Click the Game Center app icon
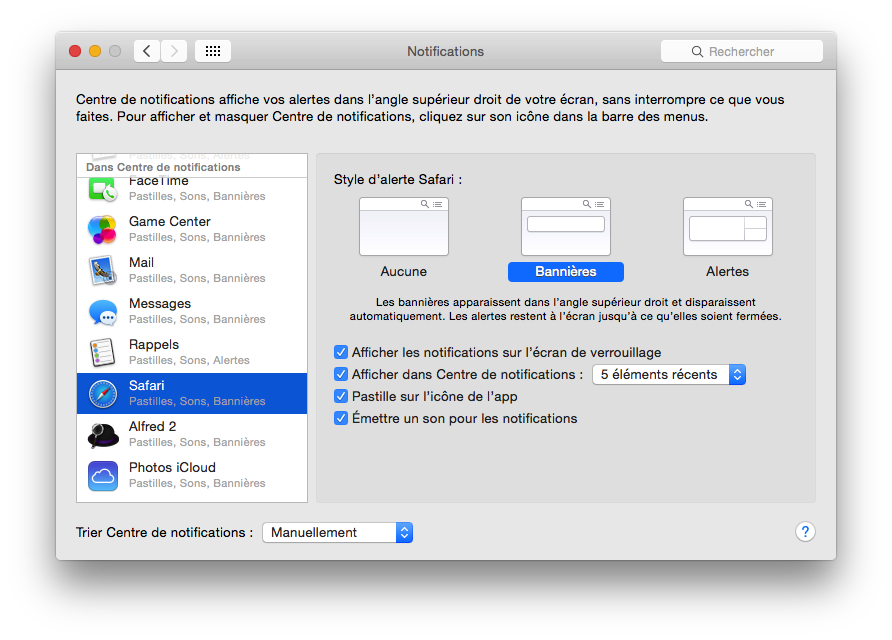892x640 pixels. (102, 229)
